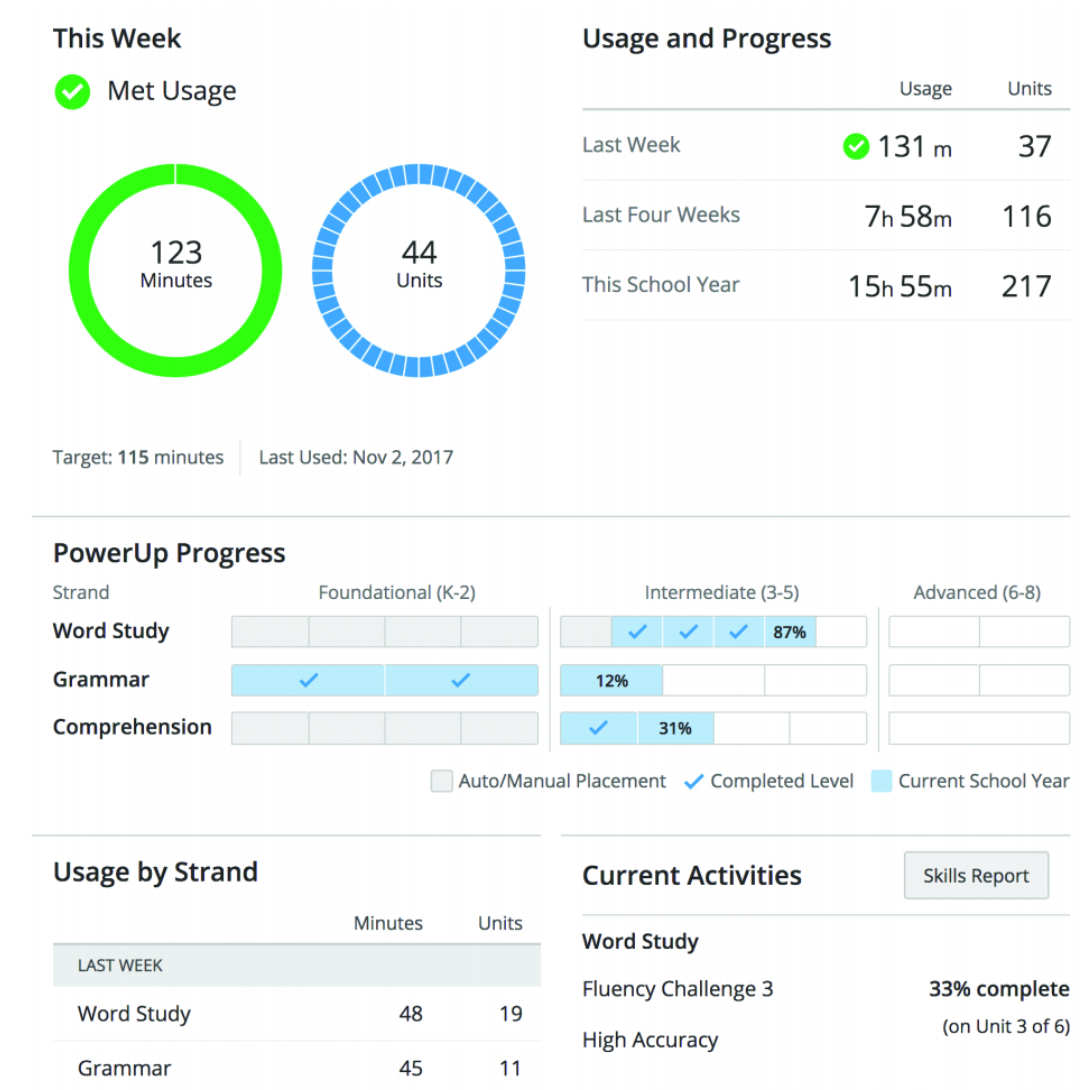Viewport: 1086px width, 1090px height.
Task: Click the Fluency Challenge 3 activity
Action: (x=677, y=989)
